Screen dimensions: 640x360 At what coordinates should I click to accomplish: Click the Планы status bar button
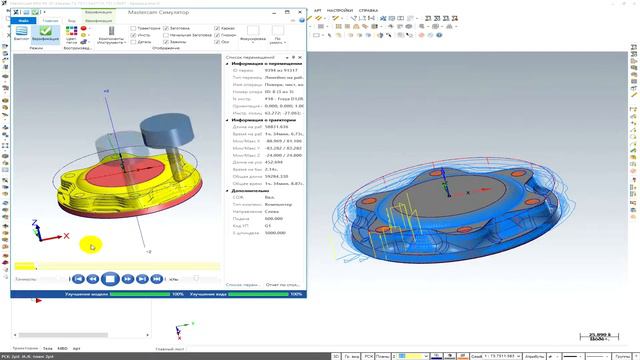382,356
